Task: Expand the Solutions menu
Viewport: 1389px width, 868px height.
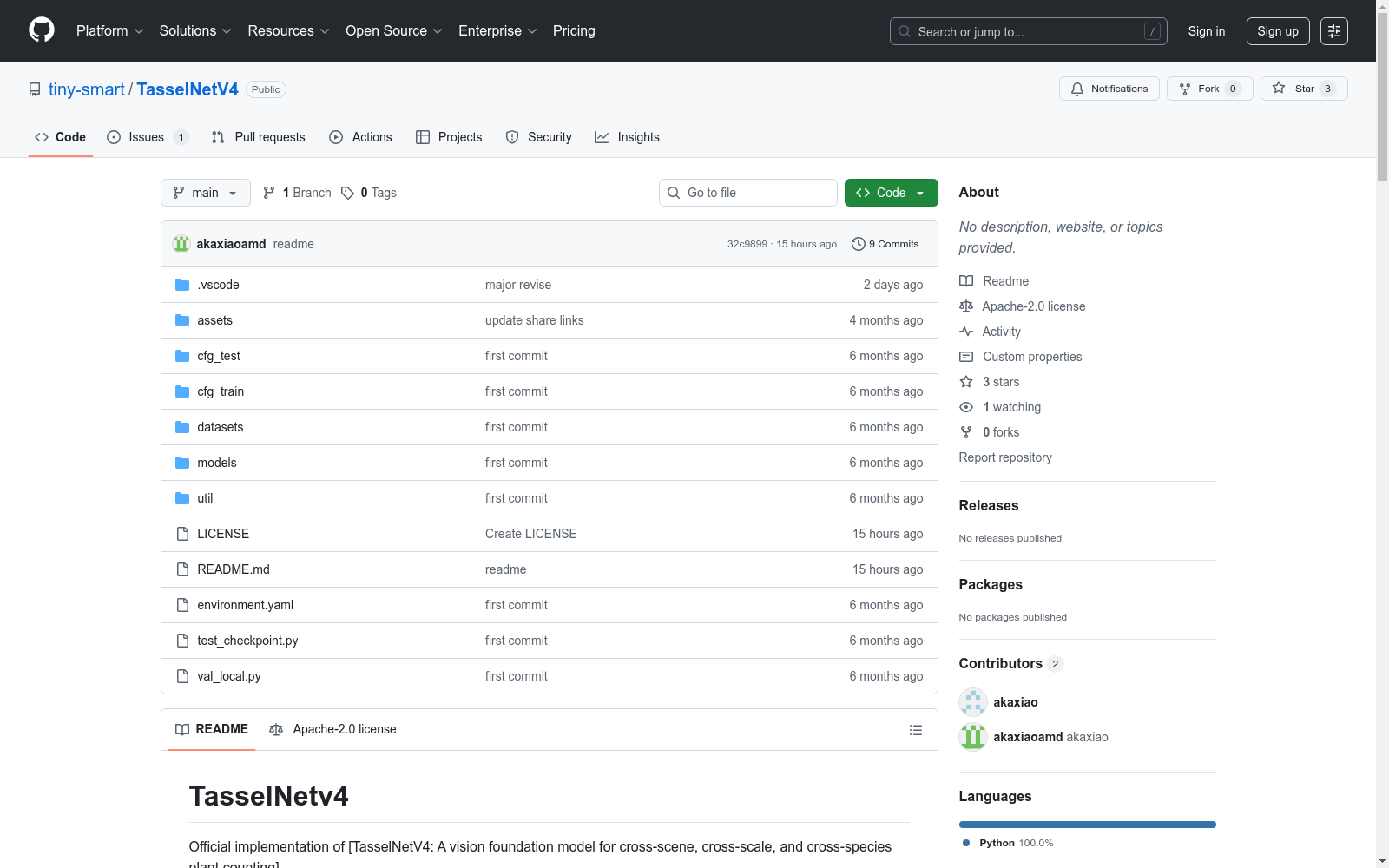Action: pyautogui.click(x=195, y=31)
